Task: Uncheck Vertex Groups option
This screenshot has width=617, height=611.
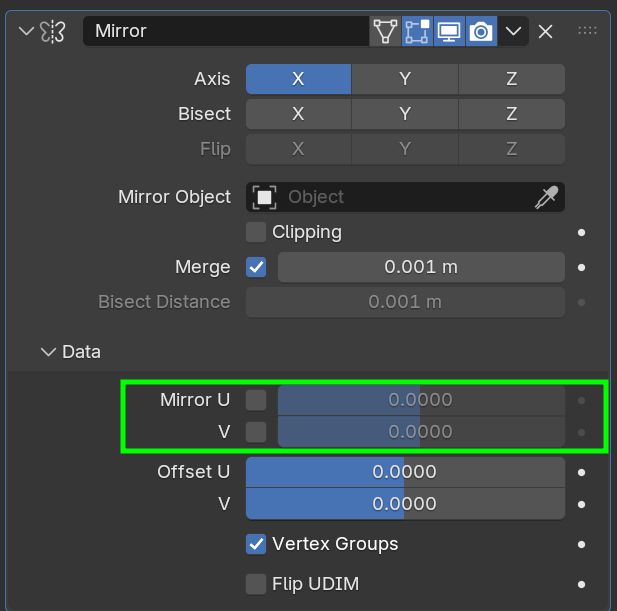Action: point(257,544)
